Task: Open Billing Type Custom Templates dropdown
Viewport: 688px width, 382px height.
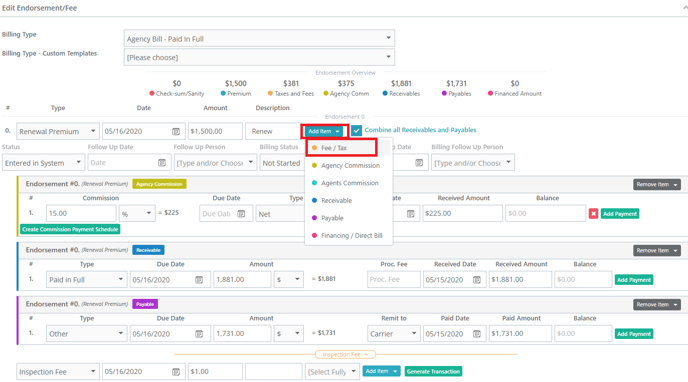Action: (x=259, y=57)
